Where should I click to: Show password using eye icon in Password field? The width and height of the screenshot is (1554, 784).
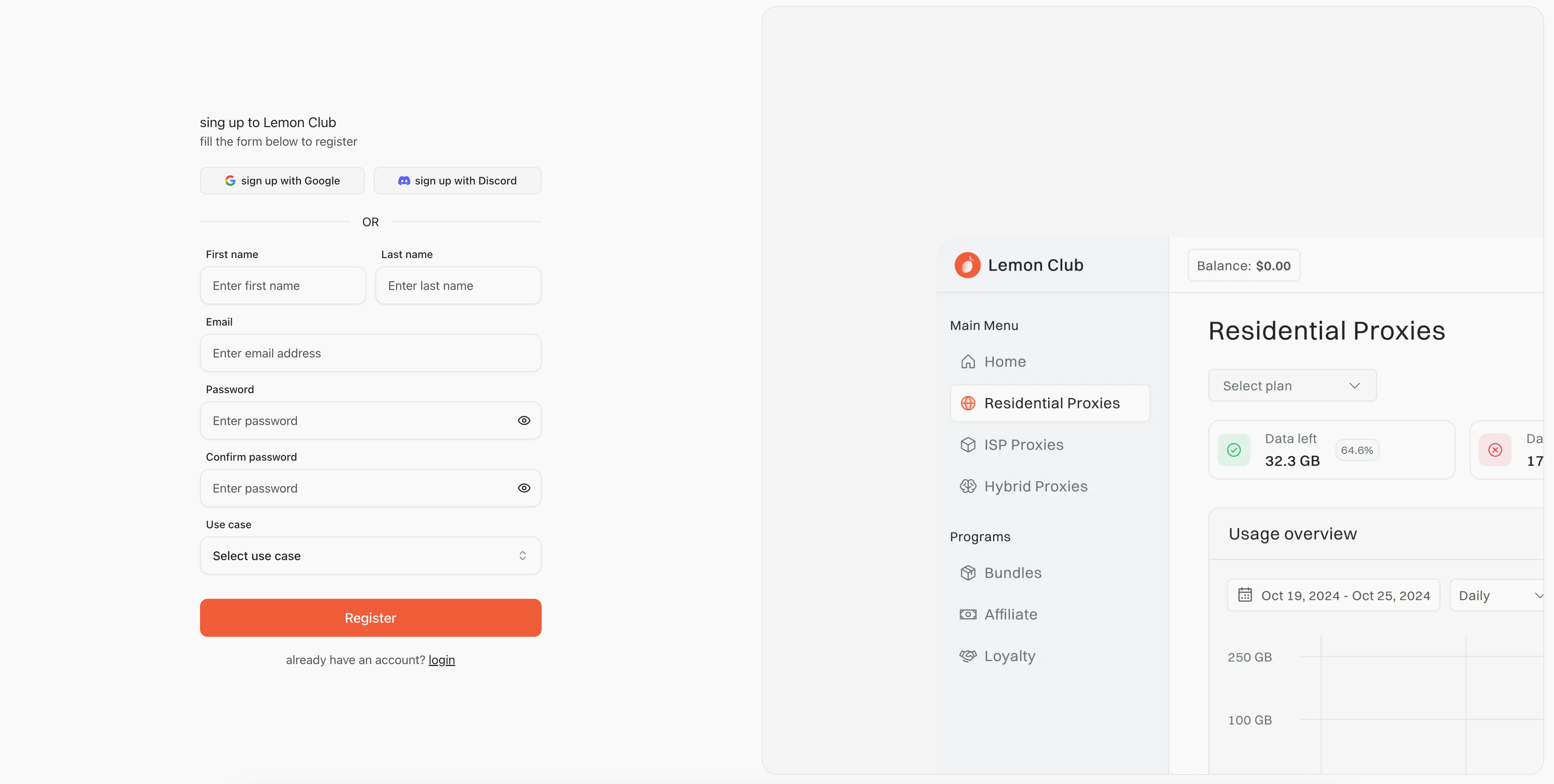point(524,421)
